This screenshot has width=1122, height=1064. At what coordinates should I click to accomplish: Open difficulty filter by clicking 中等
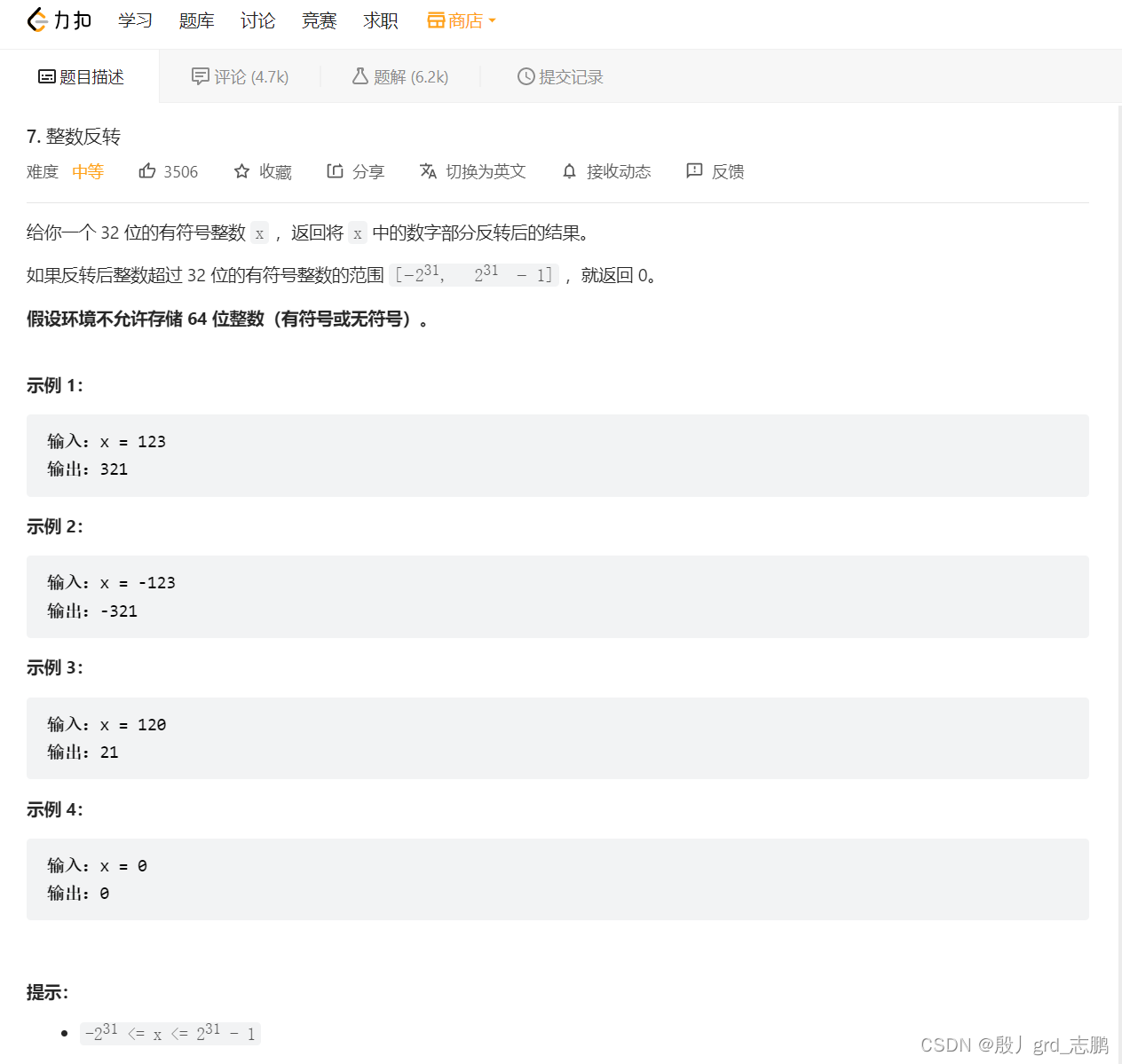[x=87, y=170]
